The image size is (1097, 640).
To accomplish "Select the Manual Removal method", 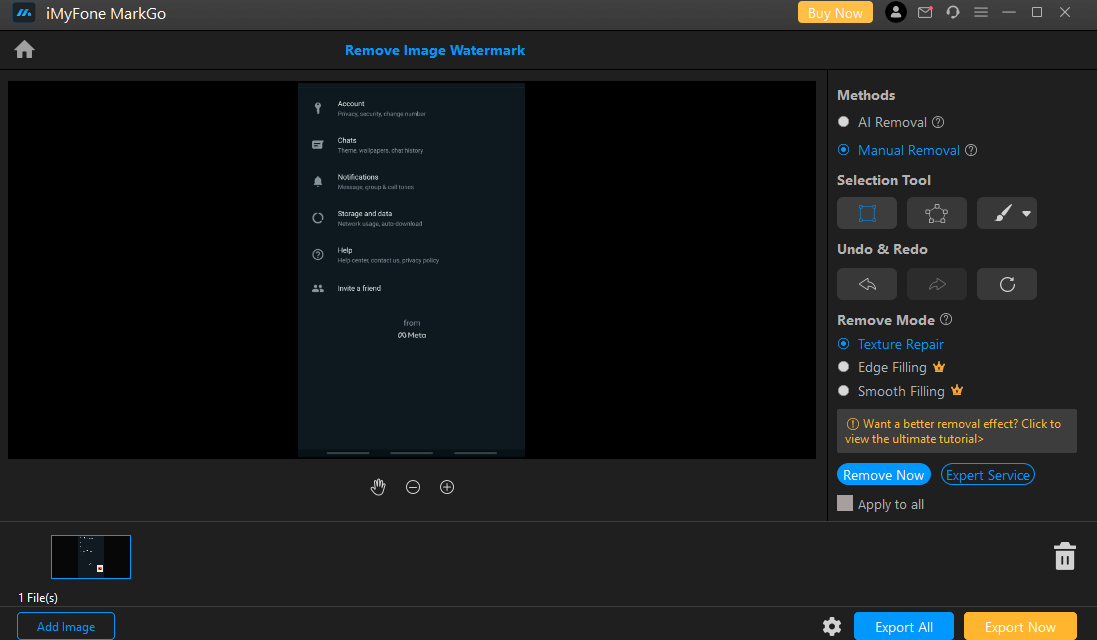I will click(844, 150).
